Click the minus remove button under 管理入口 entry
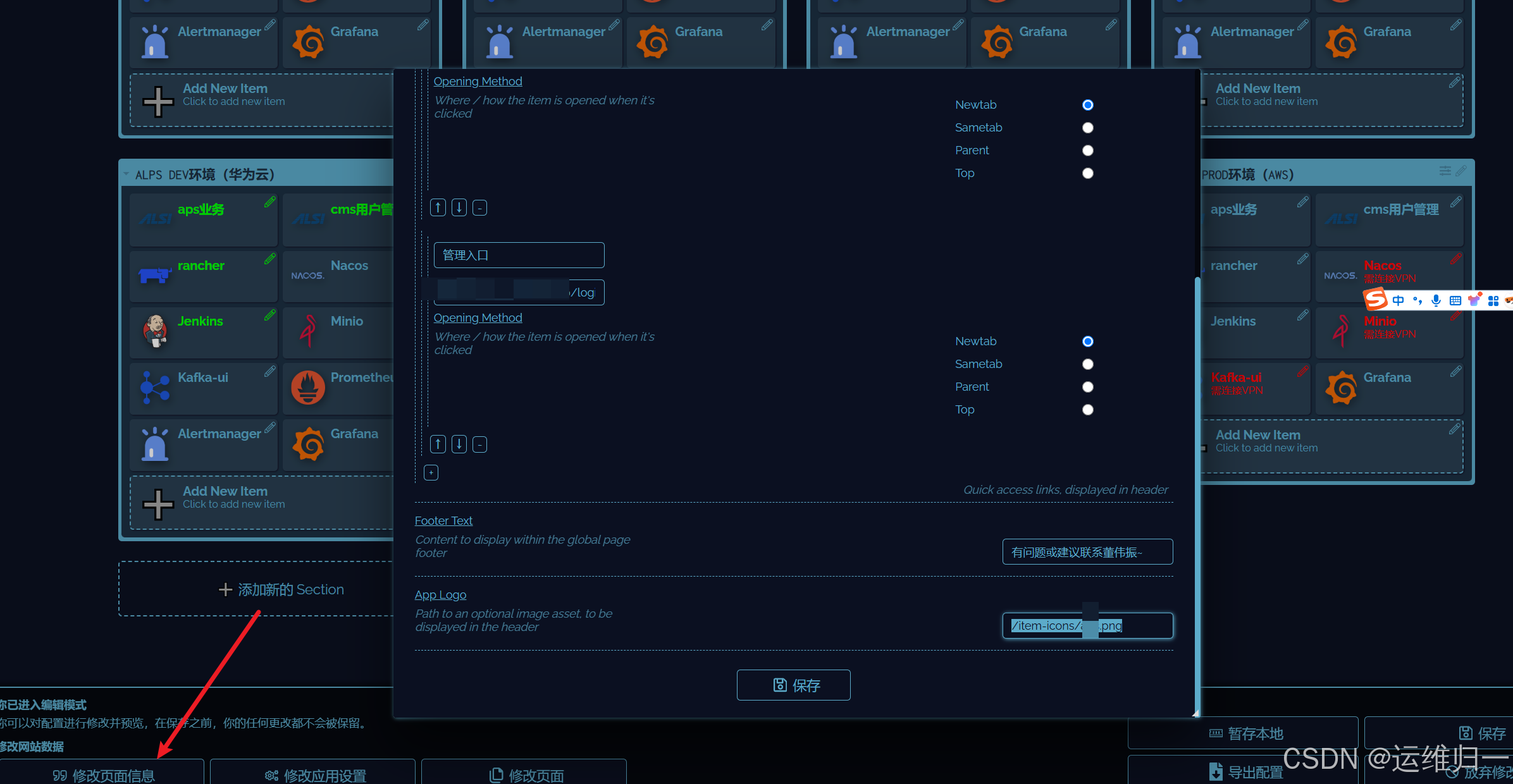The height and width of the screenshot is (784, 1513). pyautogui.click(x=480, y=444)
